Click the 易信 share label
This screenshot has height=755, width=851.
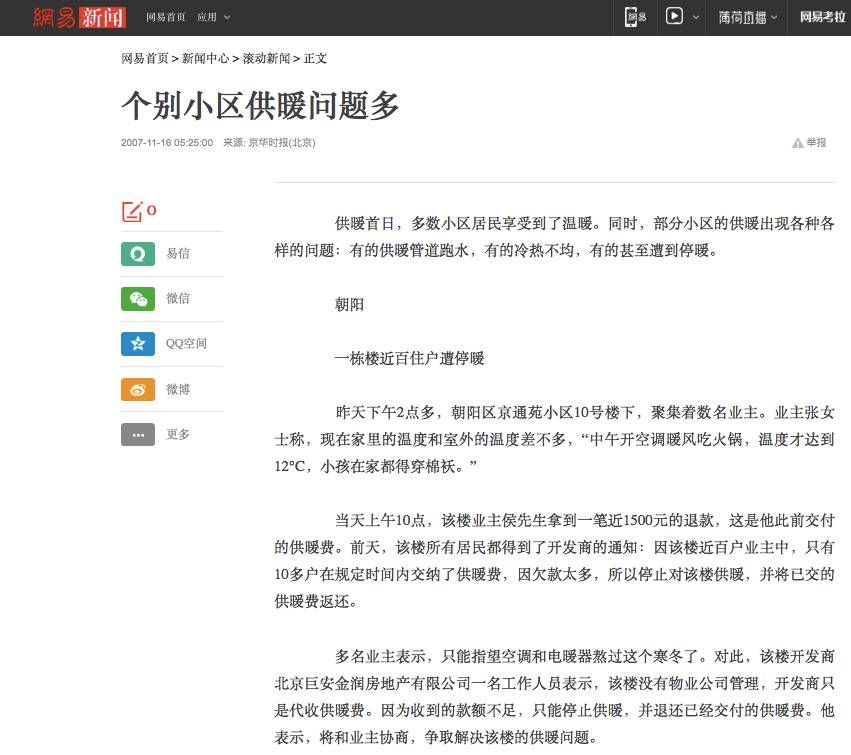[x=178, y=253]
